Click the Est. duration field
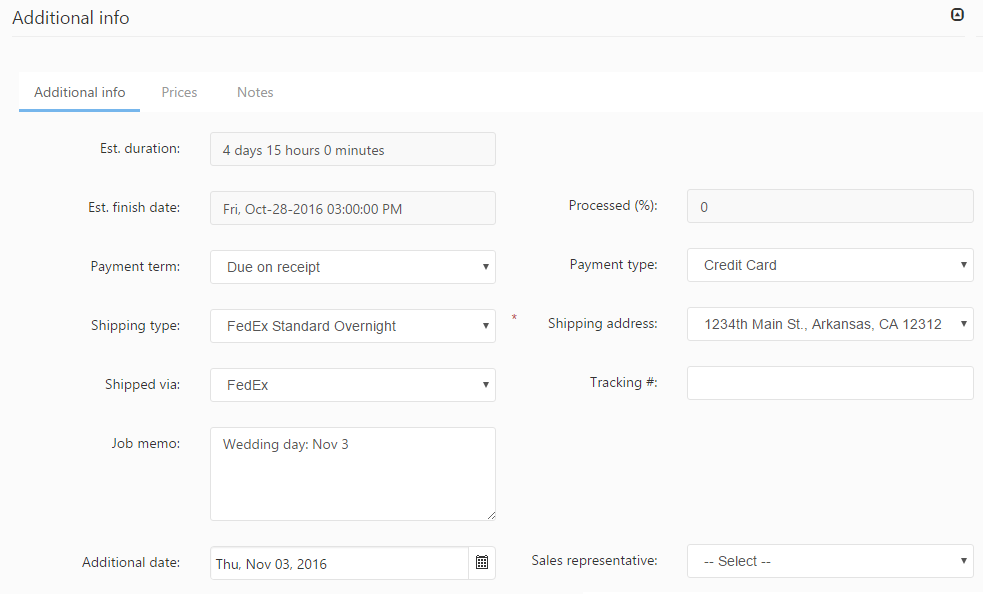The width and height of the screenshot is (983, 594). click(x=352, y=150)
